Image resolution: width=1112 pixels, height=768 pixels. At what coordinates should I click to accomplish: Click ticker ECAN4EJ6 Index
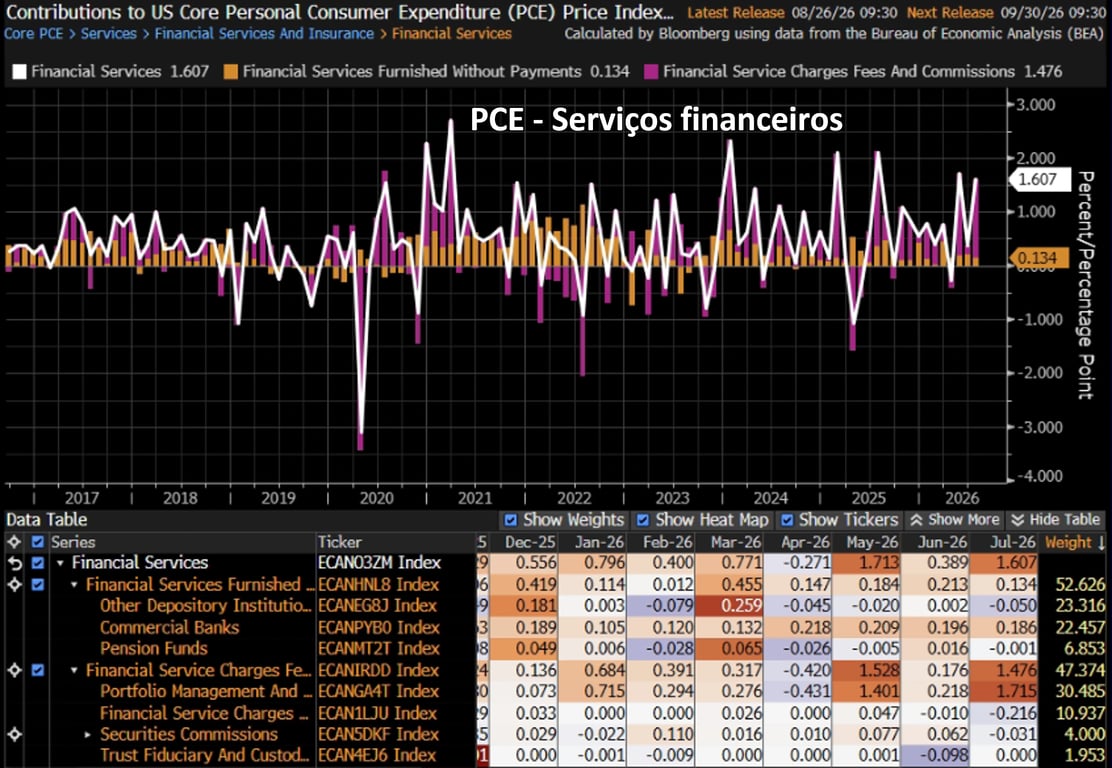(377, 756)
